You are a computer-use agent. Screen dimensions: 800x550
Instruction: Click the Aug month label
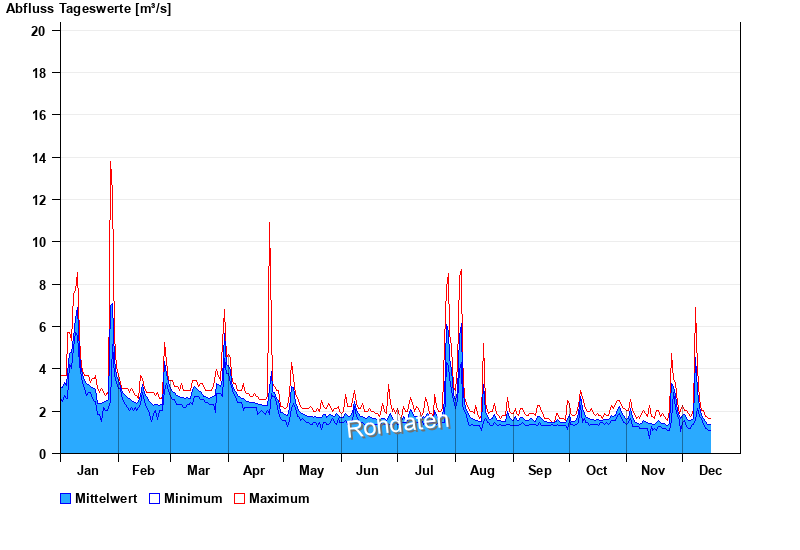pyautogui.click(x=483, y=471)
